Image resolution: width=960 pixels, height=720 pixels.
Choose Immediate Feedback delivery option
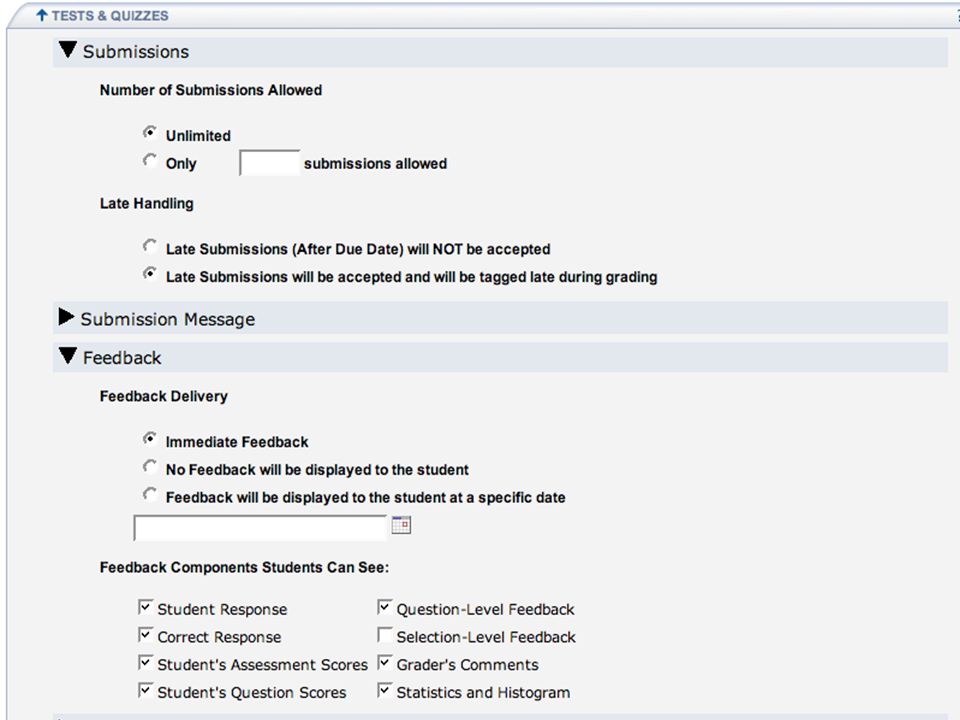(149, 439)
